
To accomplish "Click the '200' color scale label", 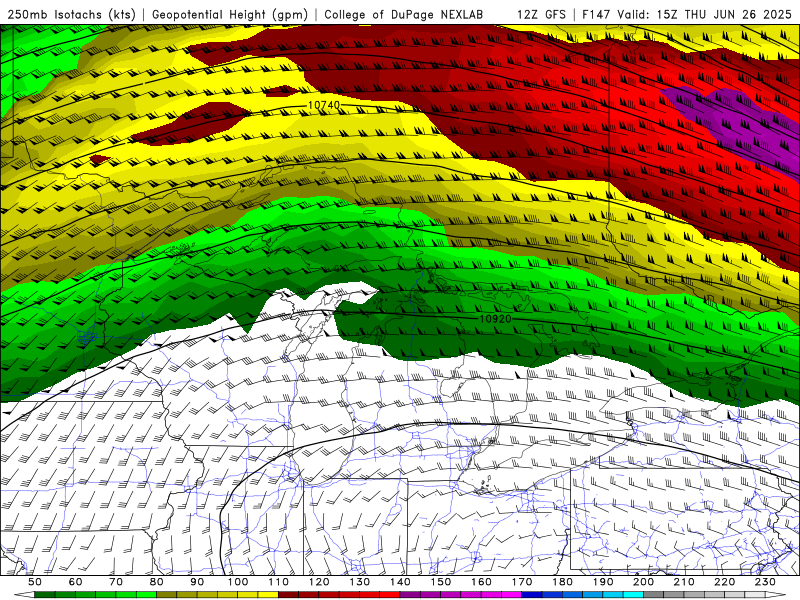I will coord(643,582).
